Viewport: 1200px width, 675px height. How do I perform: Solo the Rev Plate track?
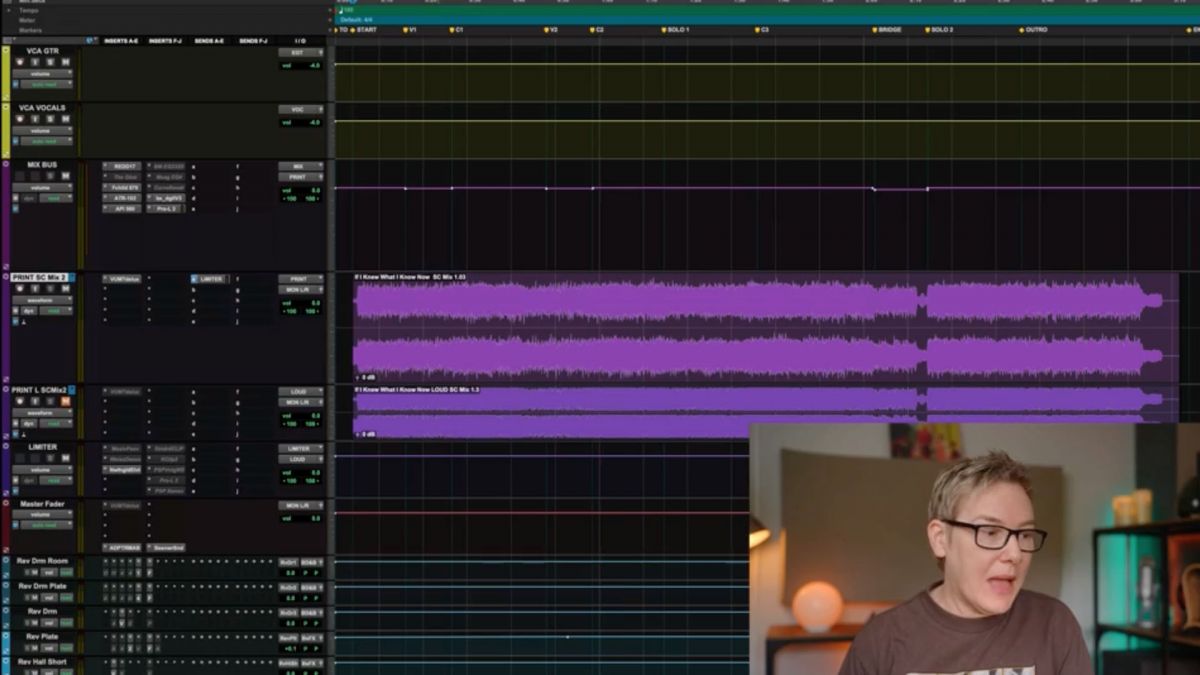28,647
